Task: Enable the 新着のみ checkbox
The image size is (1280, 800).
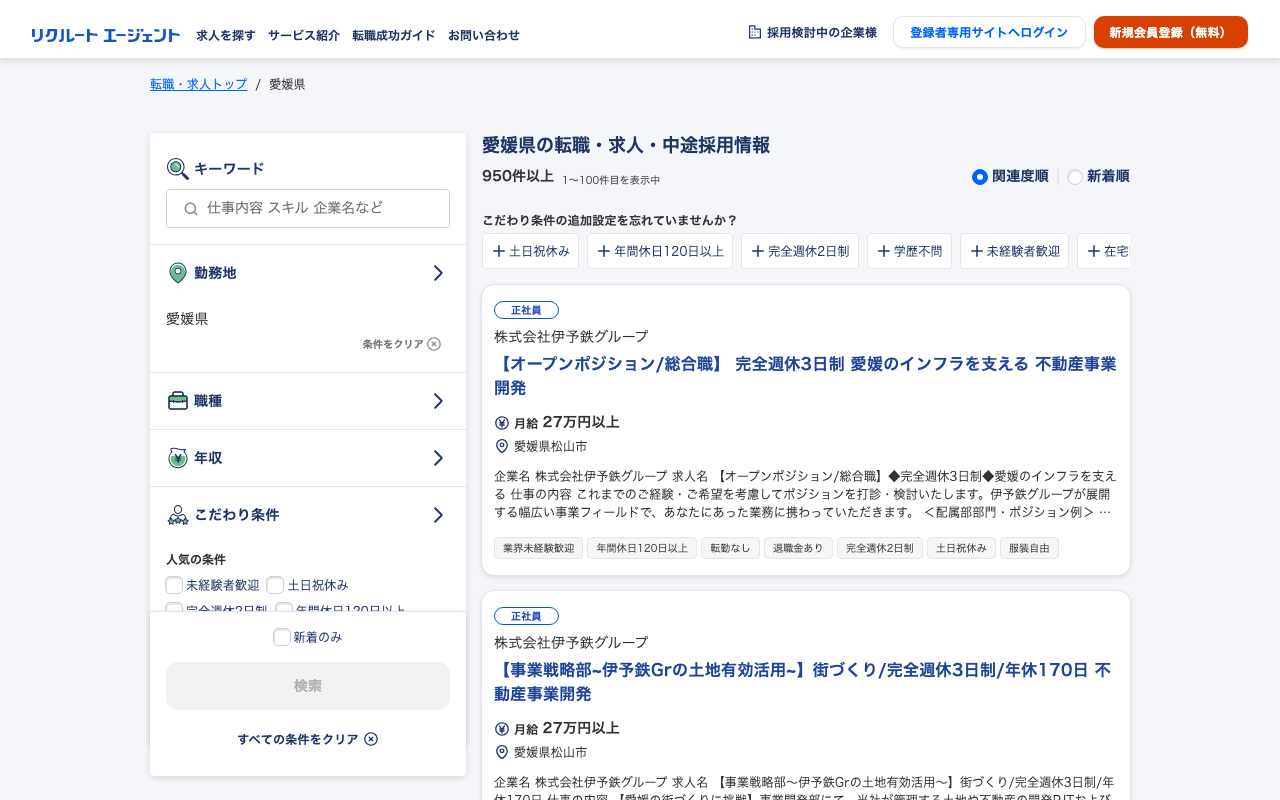Action: tap(282, 637)
